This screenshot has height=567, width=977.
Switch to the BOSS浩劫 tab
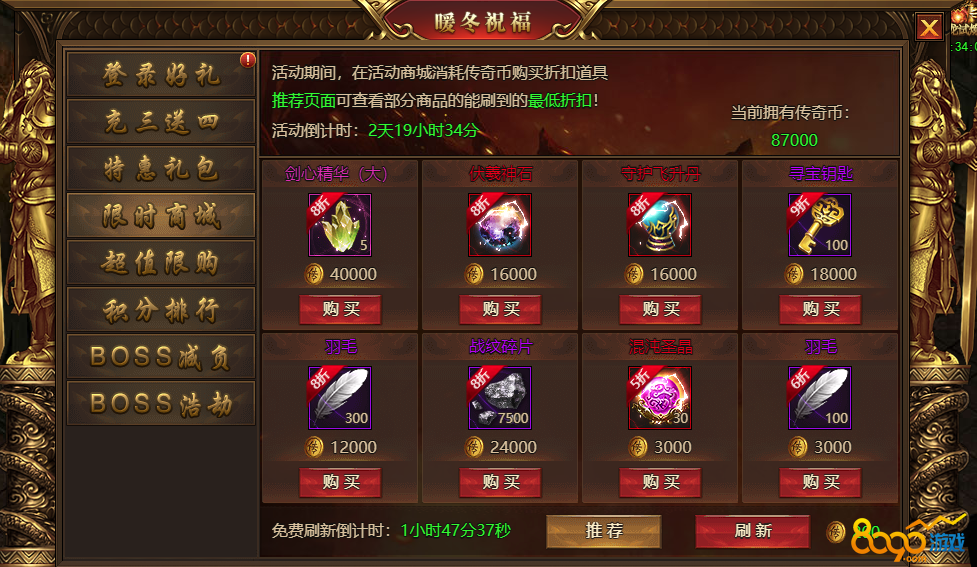click(161, 404)
